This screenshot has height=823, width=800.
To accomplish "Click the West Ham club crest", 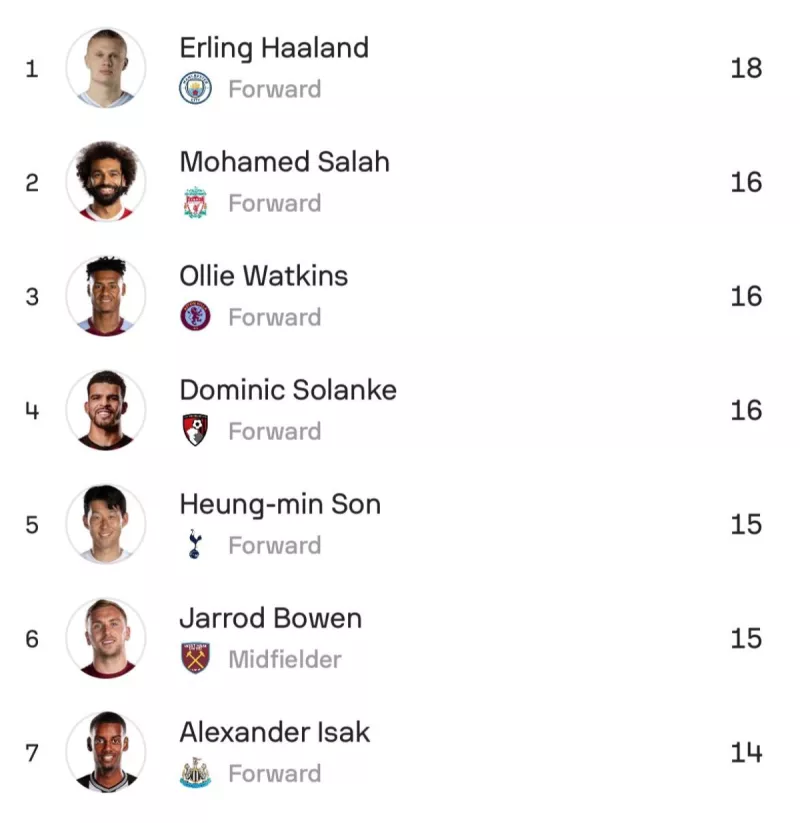I will point(195,659).
